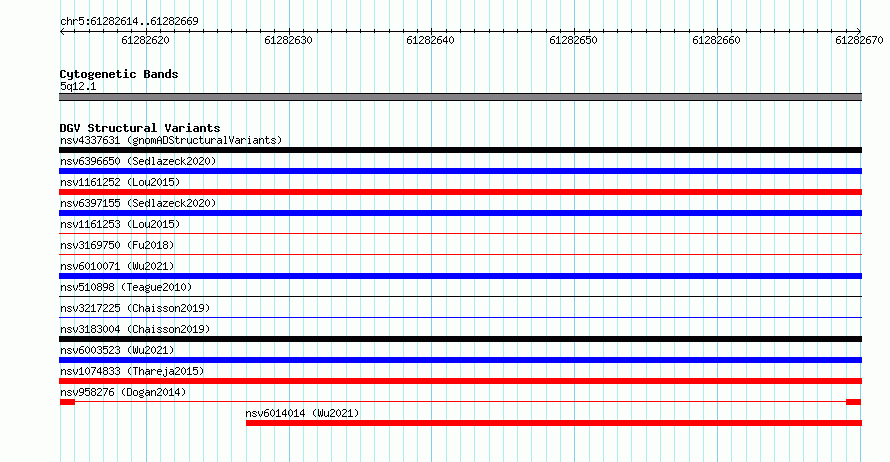890x462 pixels.
Task: Click ruler position 61282620
Action: pos(145,40)
